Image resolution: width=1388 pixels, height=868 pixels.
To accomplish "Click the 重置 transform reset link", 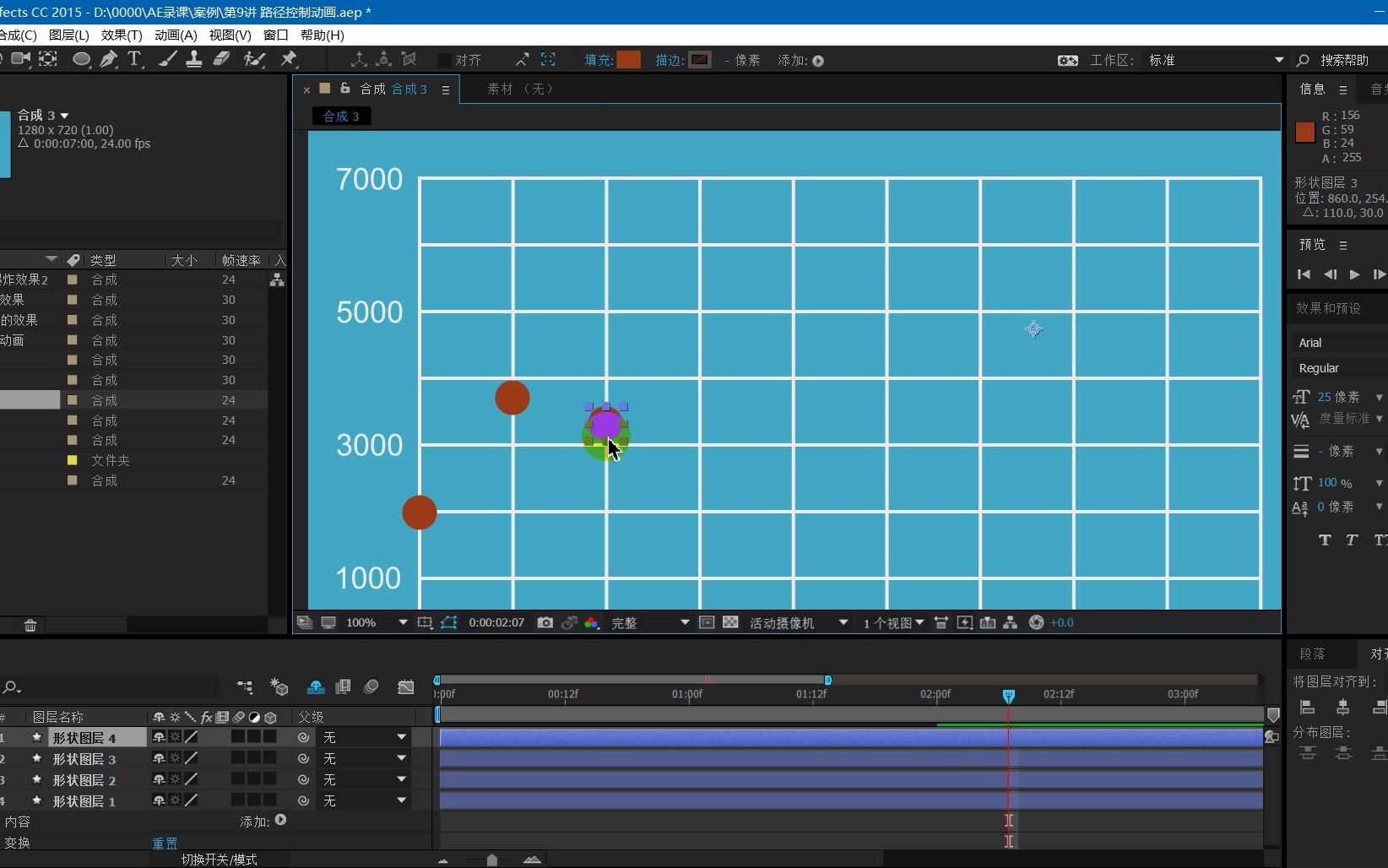I will click(165, 843).
